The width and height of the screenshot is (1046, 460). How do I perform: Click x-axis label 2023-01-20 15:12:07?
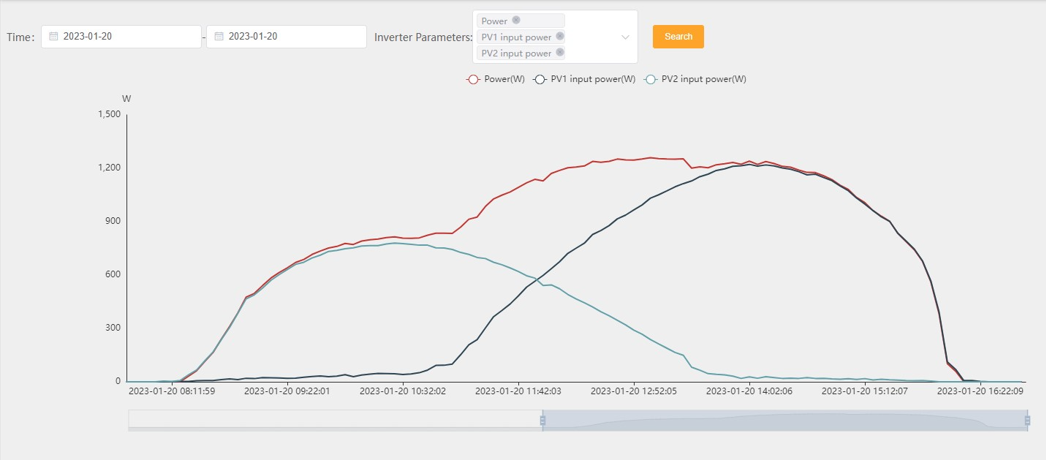(x=865, y=391)
